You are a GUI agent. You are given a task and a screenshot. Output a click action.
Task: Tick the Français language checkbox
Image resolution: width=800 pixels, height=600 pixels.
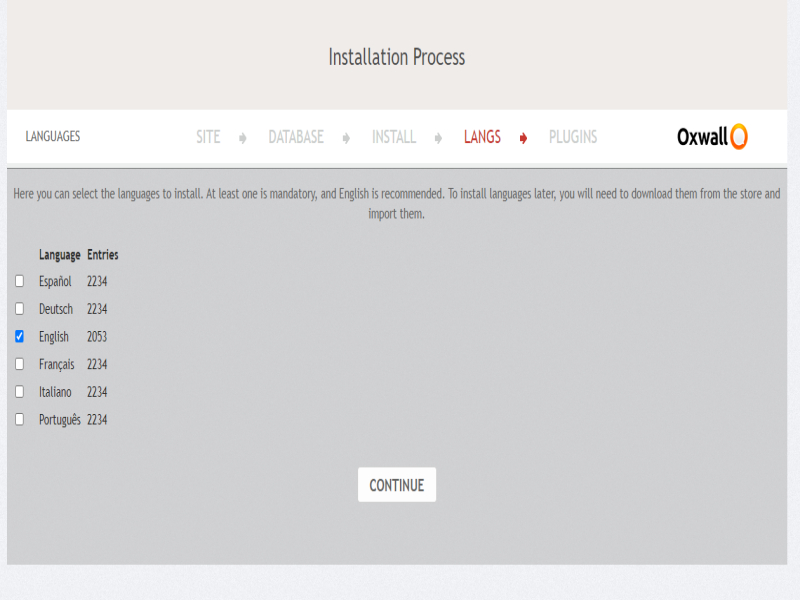(19, 364)
